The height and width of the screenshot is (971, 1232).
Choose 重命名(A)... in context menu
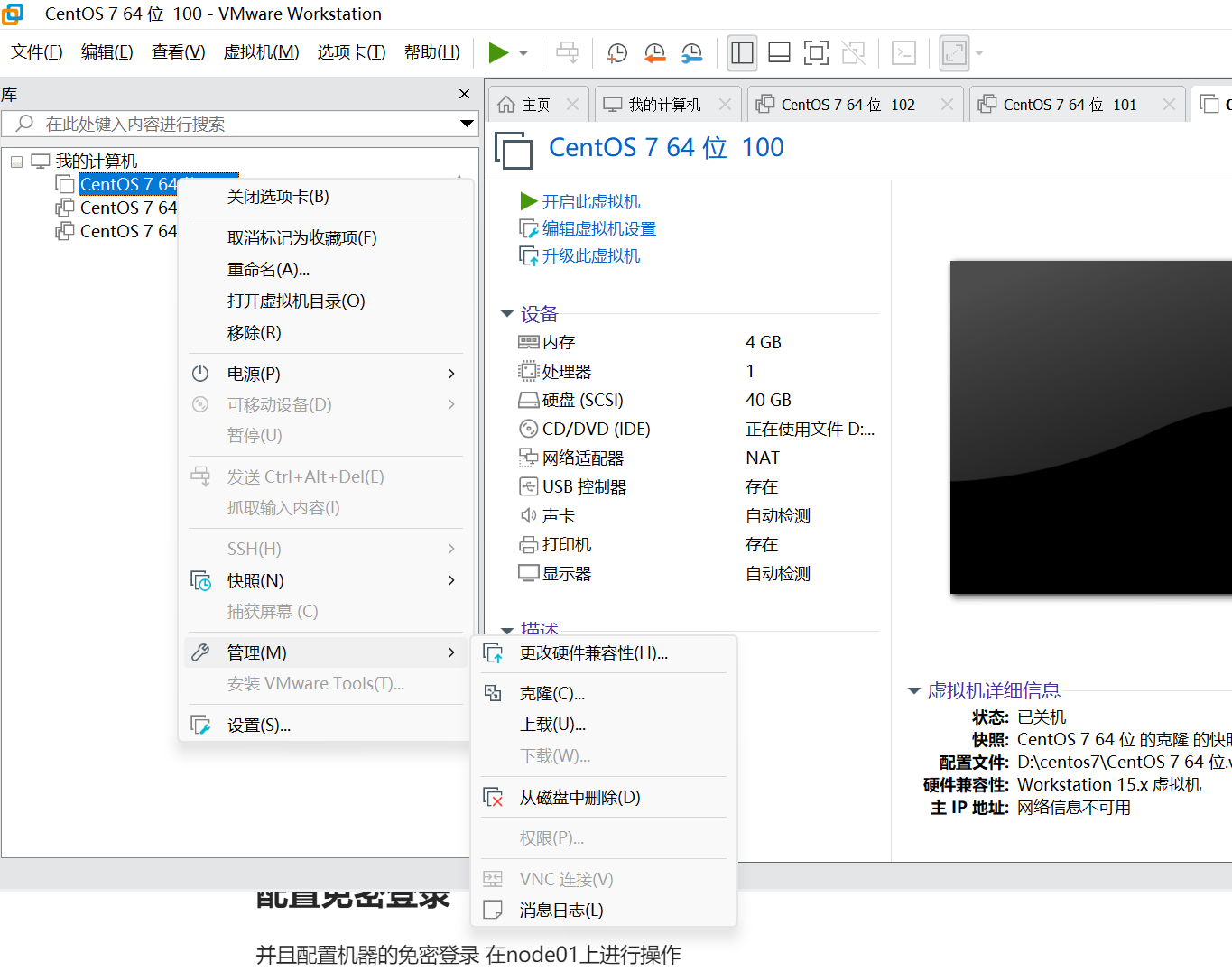(326, 270)
